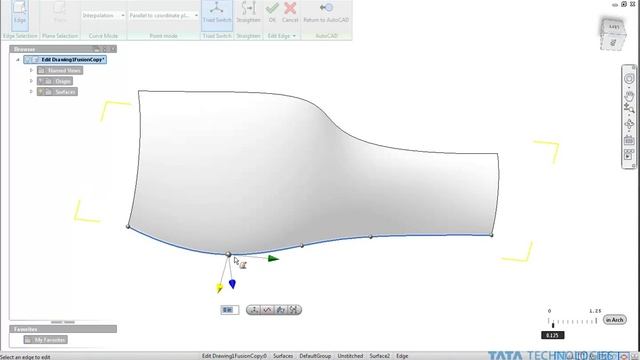Click Surfaces in the status bar
Image resolution: width=640 pixels, height=360 pixels.
click(x=283, y=356)
